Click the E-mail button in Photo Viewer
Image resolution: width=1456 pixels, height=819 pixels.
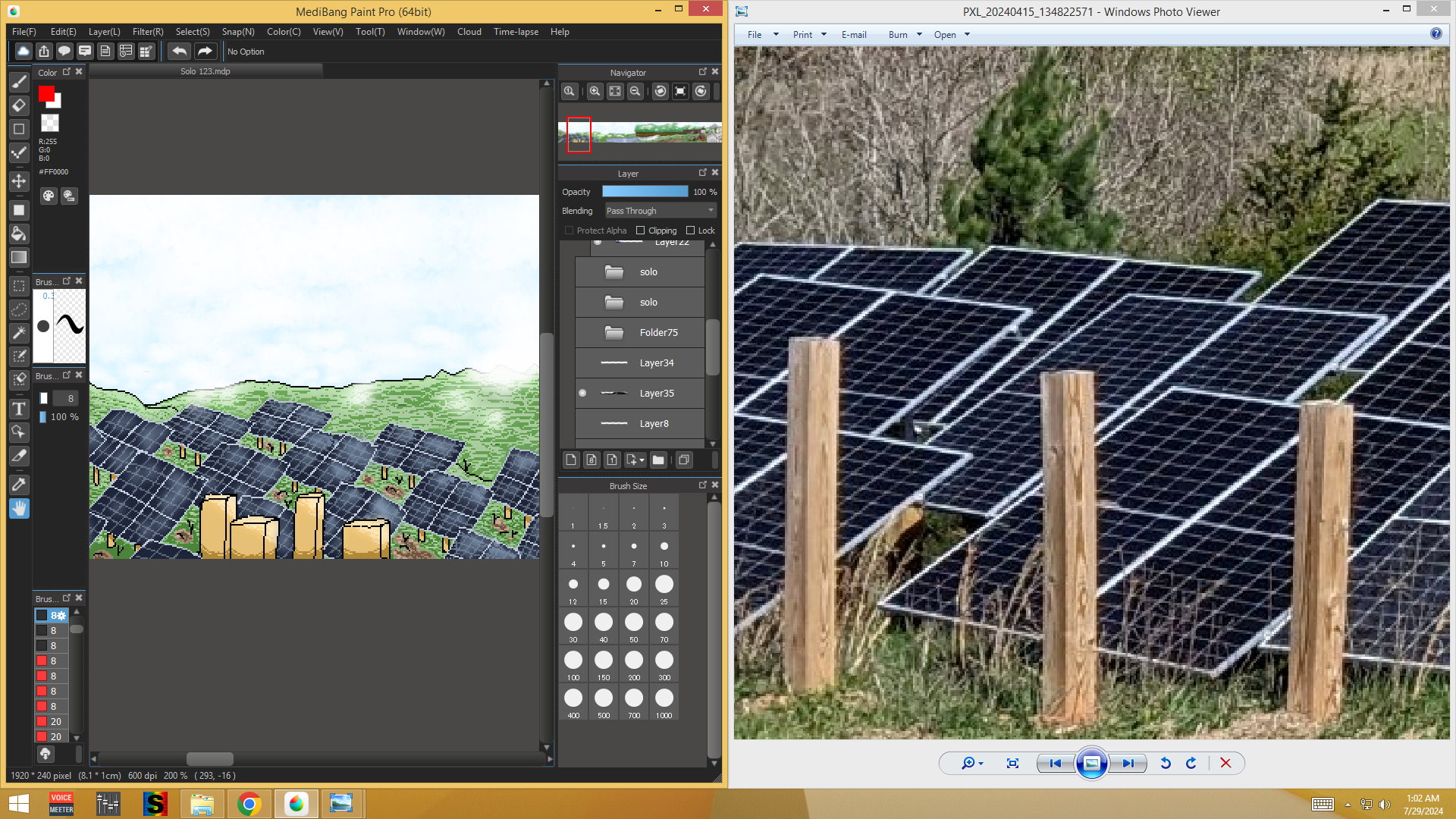854,35
